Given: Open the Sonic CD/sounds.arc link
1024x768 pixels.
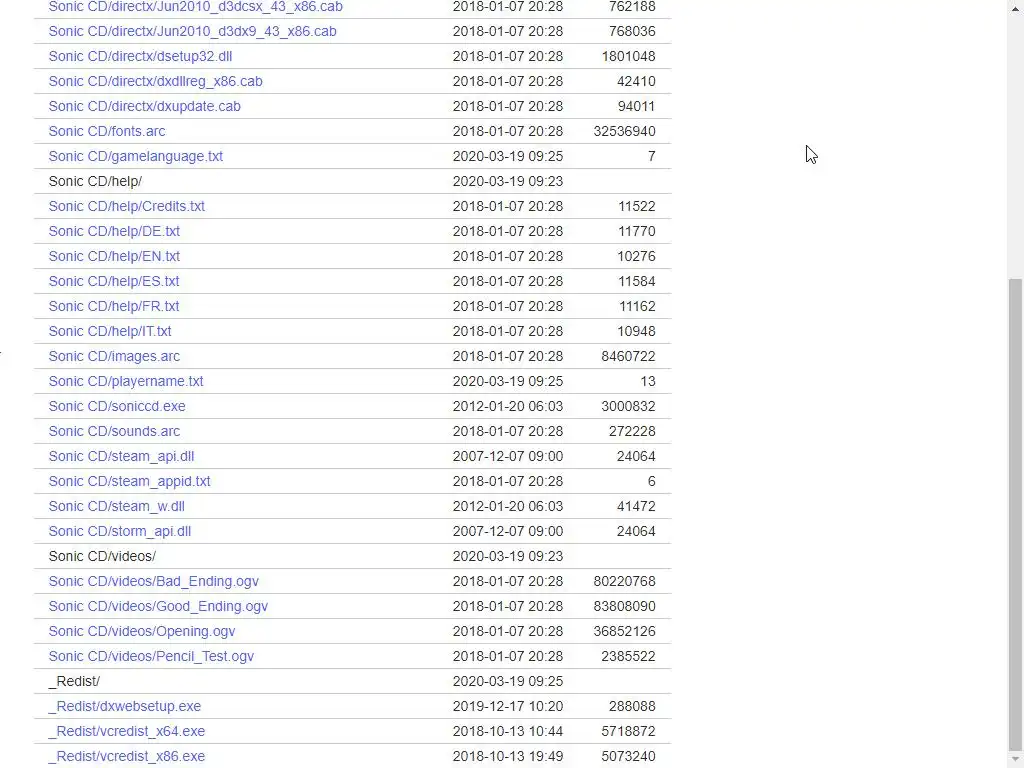Looking at the screenshot, I should coord(114,432).
